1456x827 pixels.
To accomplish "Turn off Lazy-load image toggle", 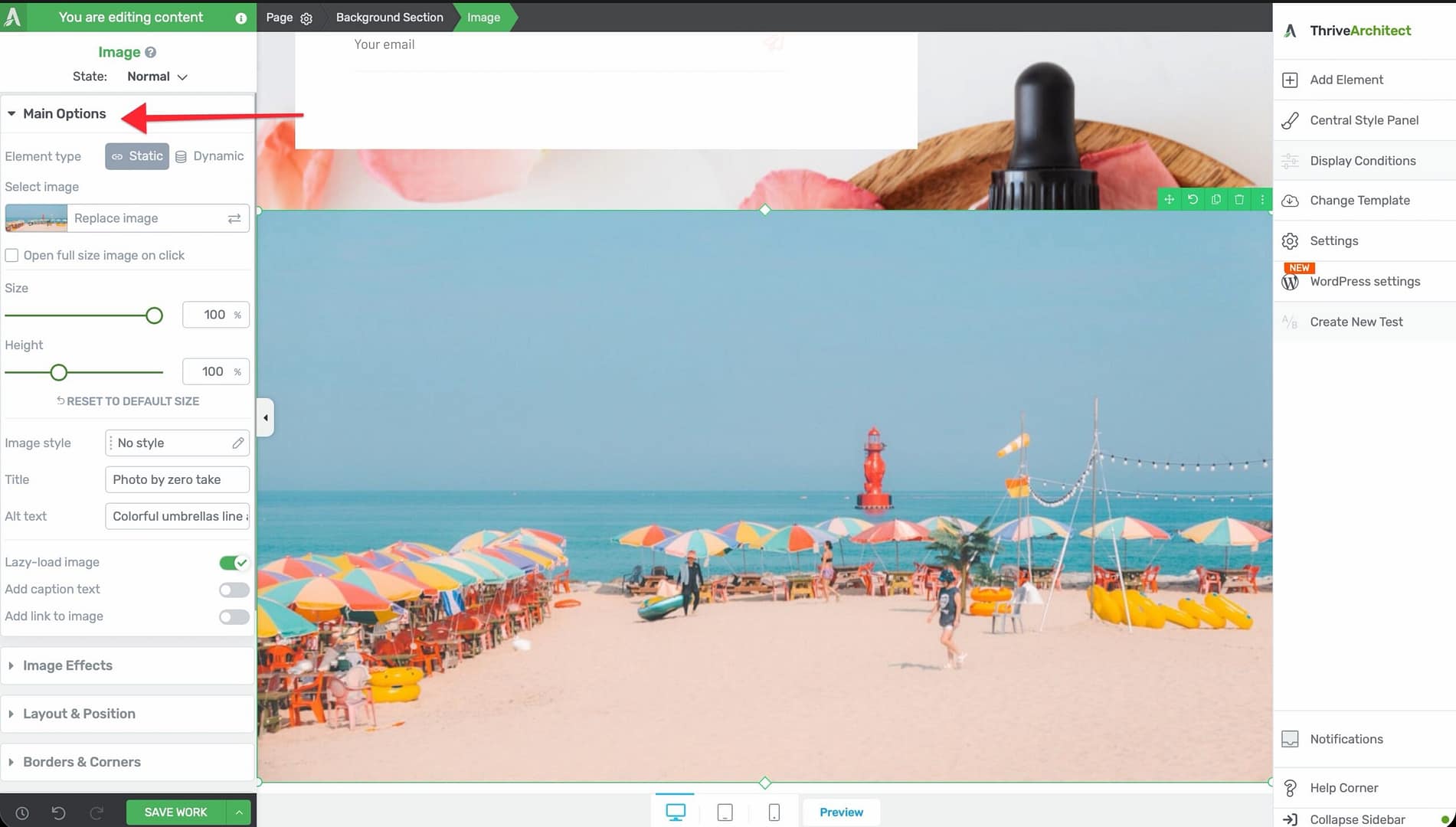I will coord(234,563).
